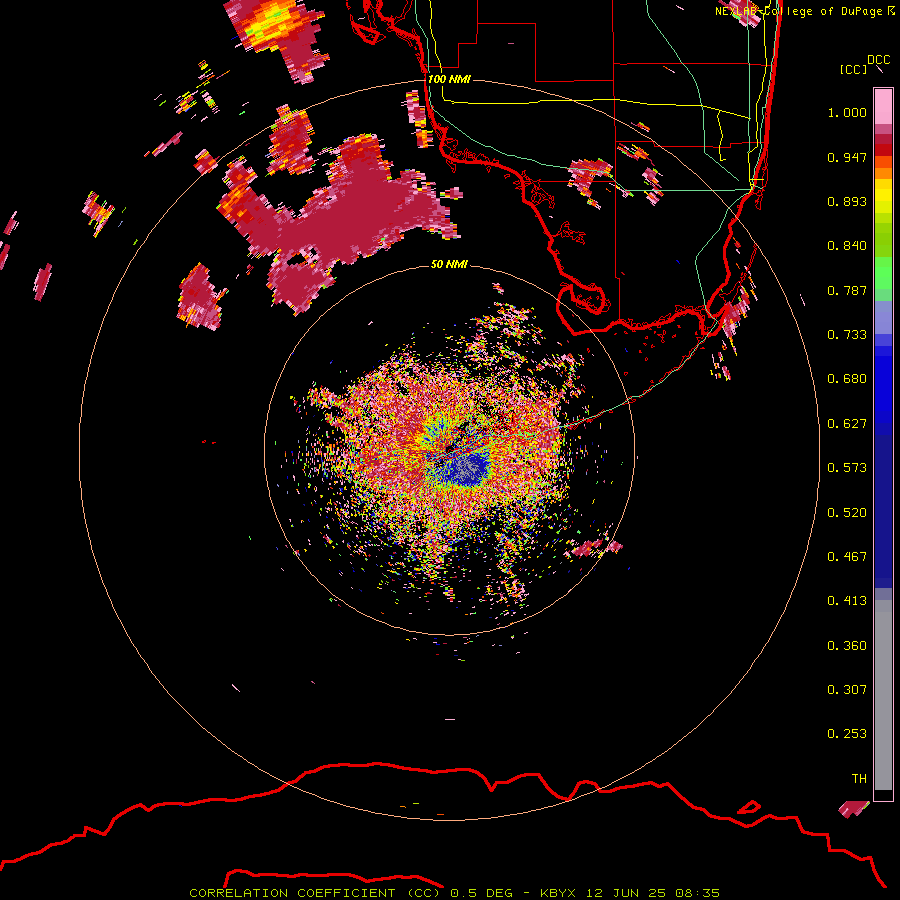Image resolution: width=900 pixels, height=900 pixels.
Task: Click the 50 NMI range ring label
Action: pos(449,264)
